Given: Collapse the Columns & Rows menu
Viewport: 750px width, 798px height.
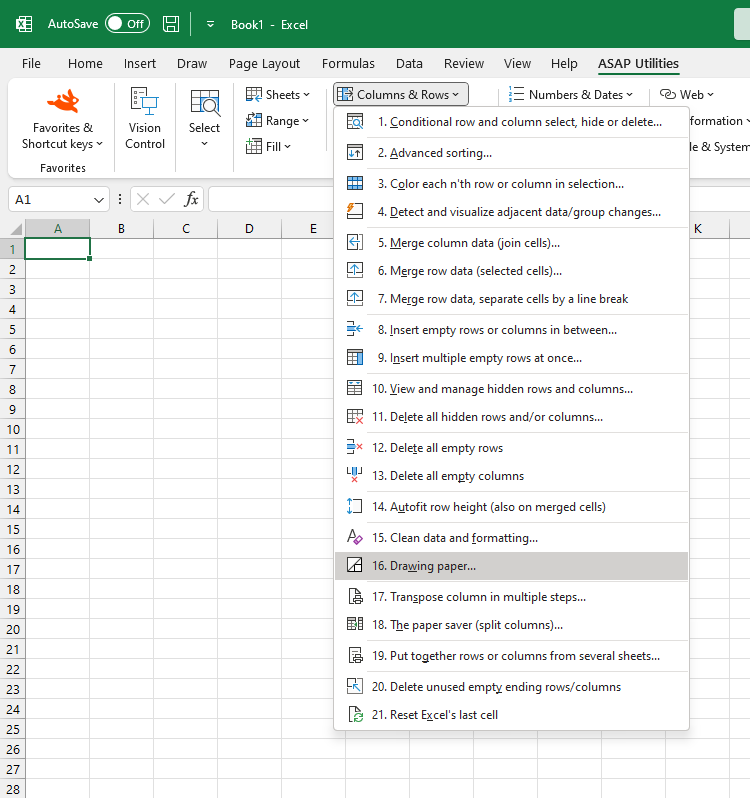Looking at the screenshot, I should [x=400, y=95].
